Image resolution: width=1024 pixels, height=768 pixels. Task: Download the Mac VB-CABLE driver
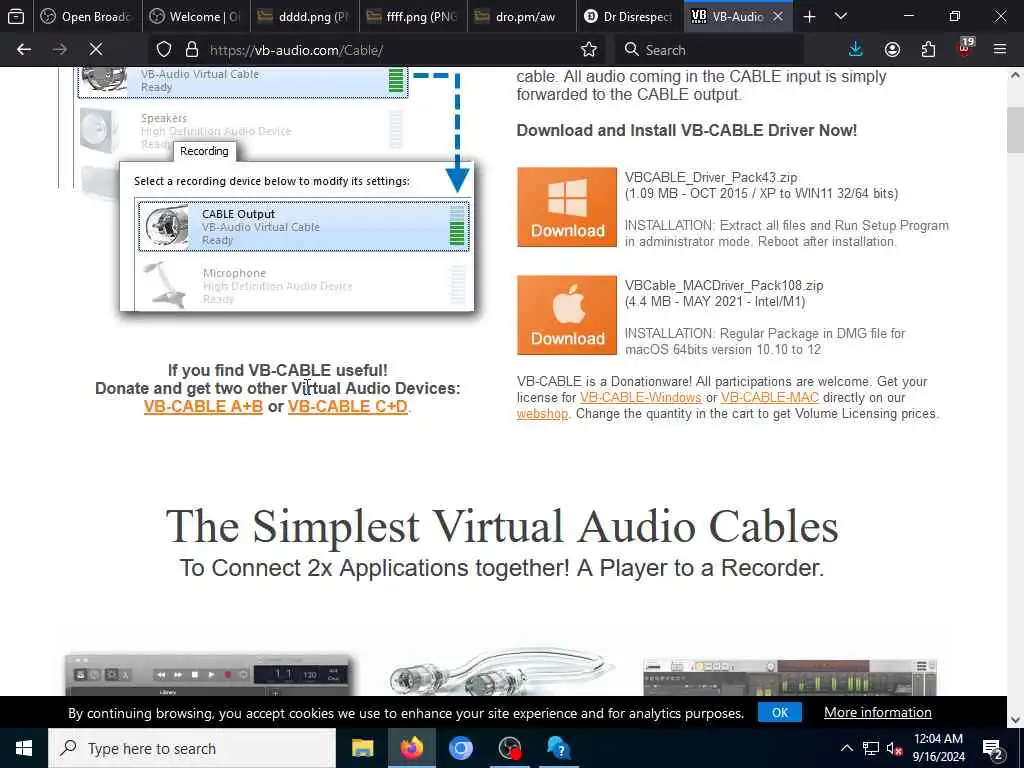[567, 315]
